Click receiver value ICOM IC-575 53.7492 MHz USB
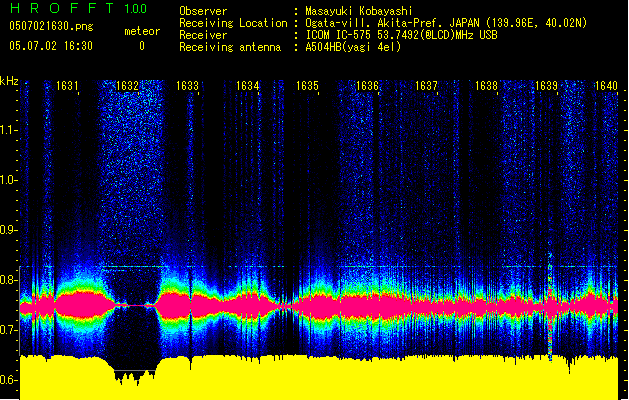 (x=401, y=35)
